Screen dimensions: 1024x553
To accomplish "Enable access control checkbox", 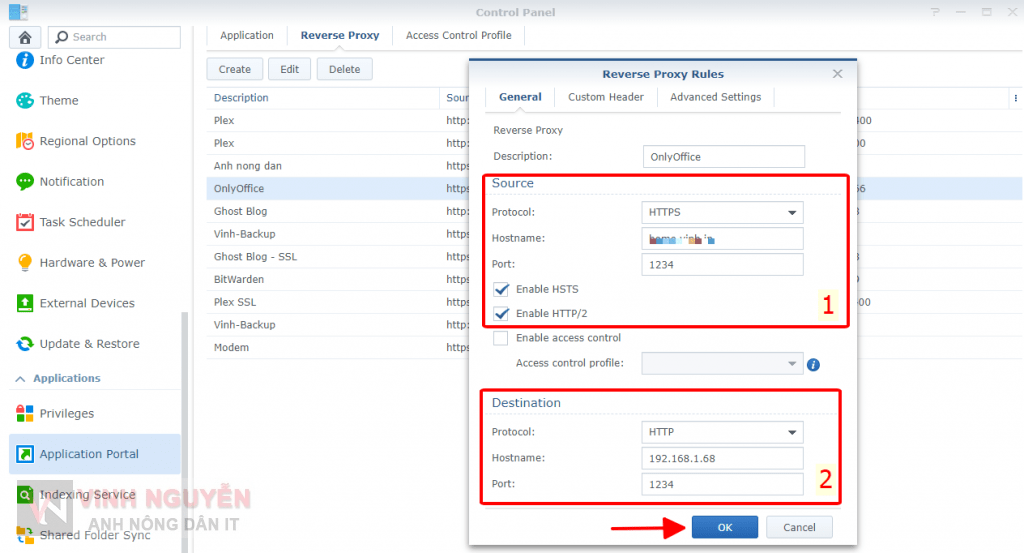I will [501, 338].
